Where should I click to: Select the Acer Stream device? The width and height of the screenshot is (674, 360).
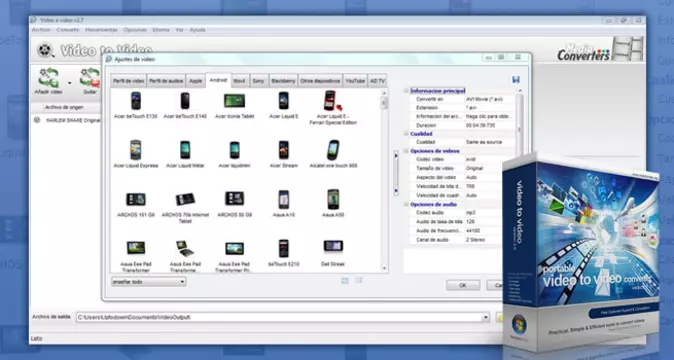coord(284,154)
